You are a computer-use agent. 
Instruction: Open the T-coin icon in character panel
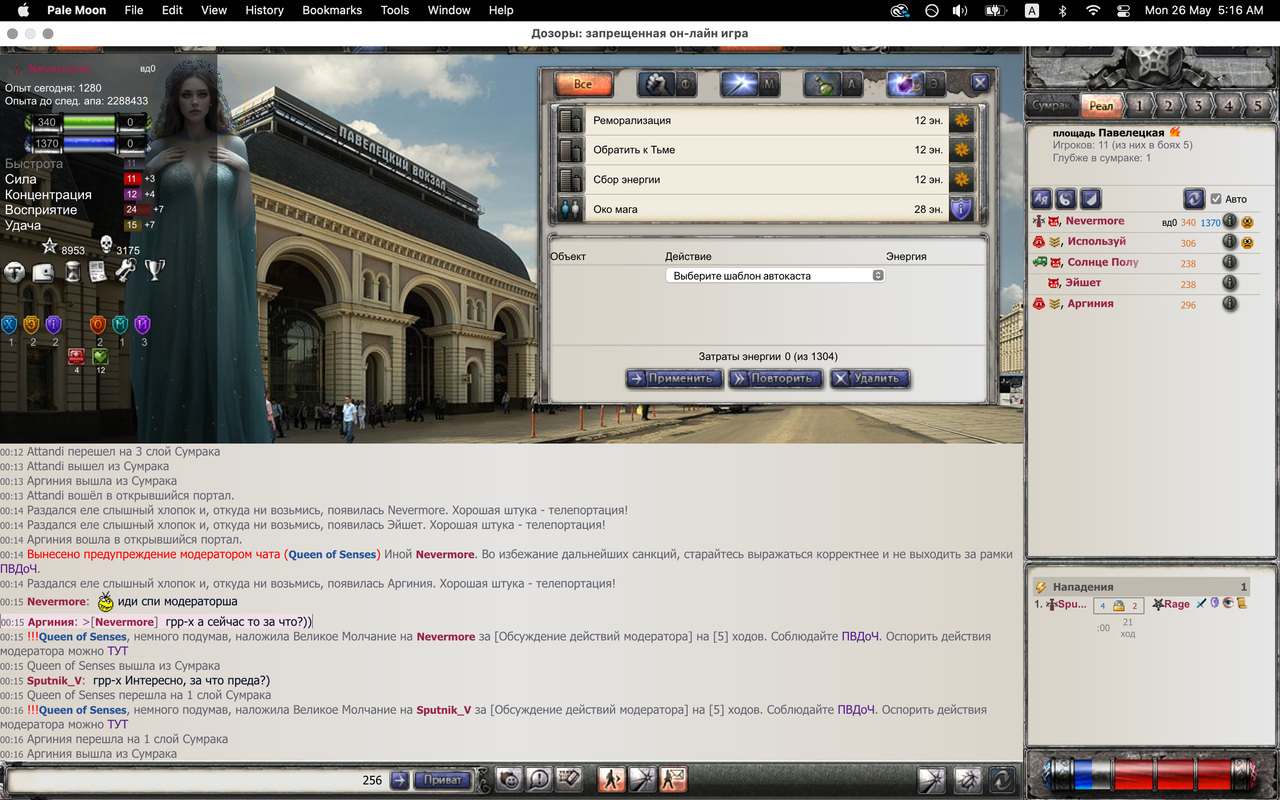[14, 271]
